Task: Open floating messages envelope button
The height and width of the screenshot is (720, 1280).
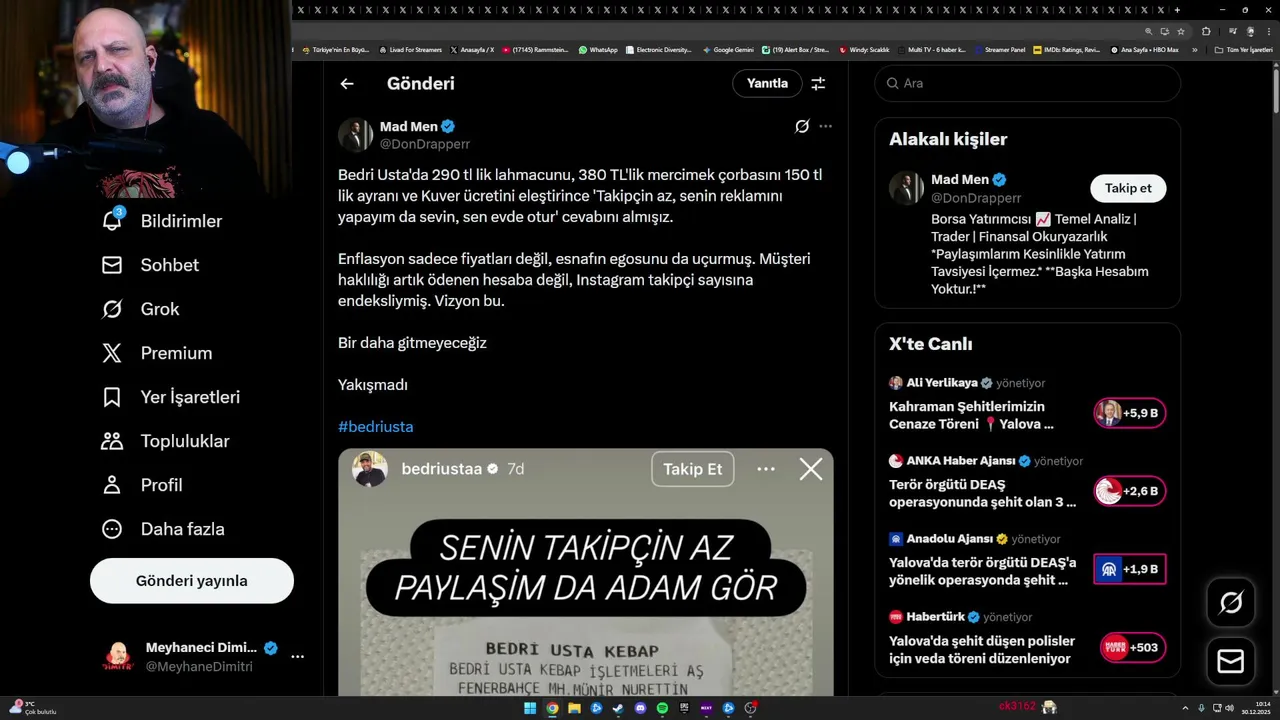Action: tap(1230, 662)
